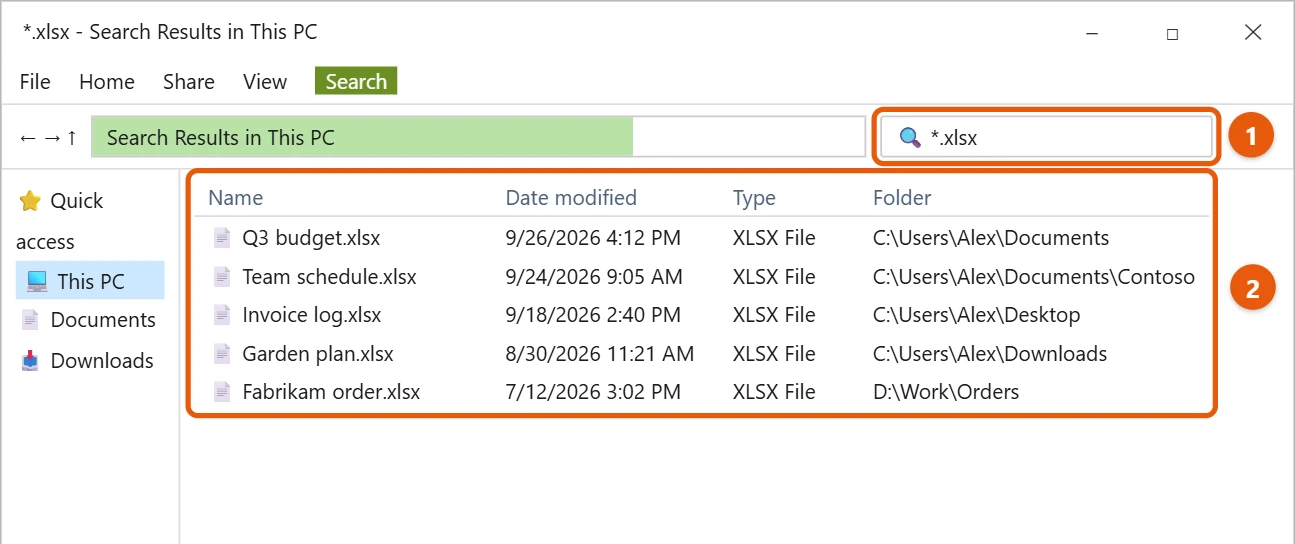Click folder path C:\Users\Alex\Downloads
The width and height of the screenshot is (1295, 544).
point(990,354)
